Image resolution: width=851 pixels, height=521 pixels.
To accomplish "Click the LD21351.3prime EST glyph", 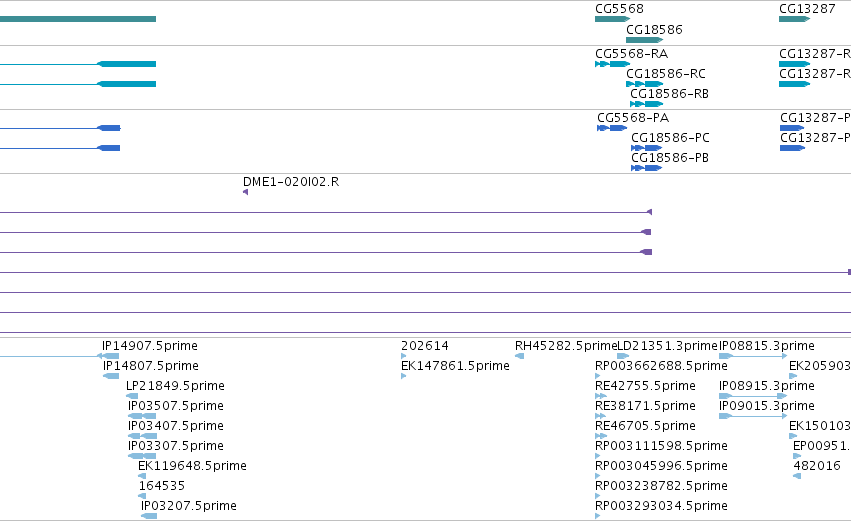I will 623,356.
